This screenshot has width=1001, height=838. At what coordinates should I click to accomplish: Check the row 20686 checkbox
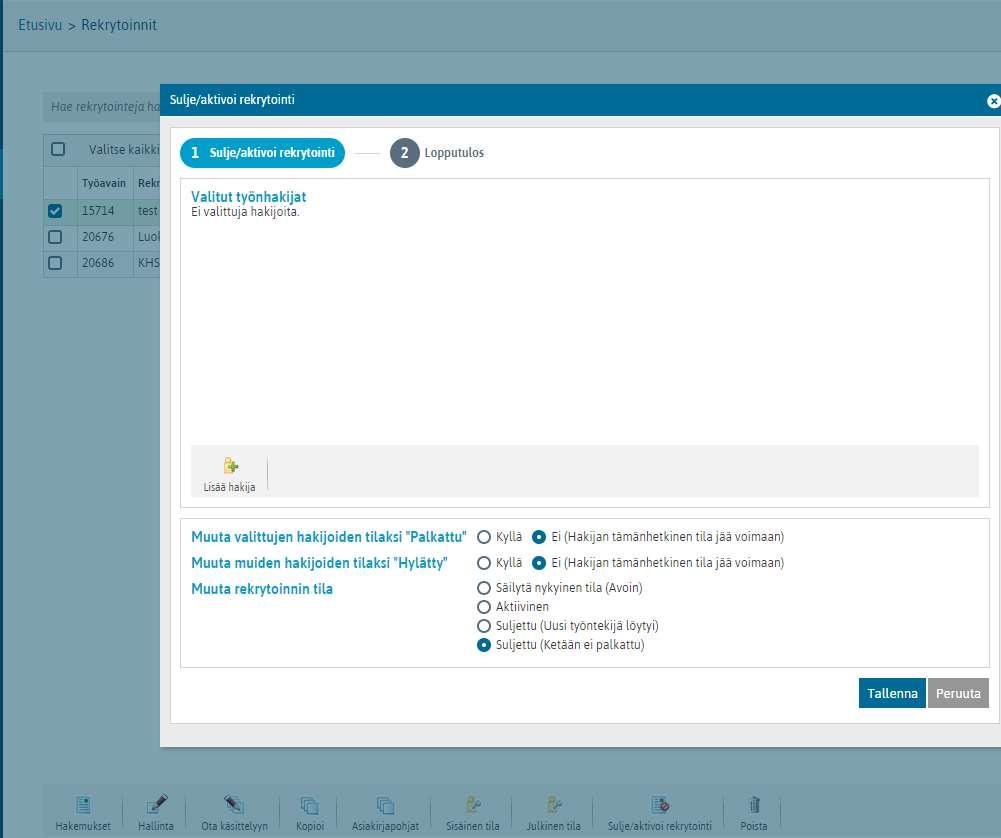pyautogui.click(x=56, y=263)
